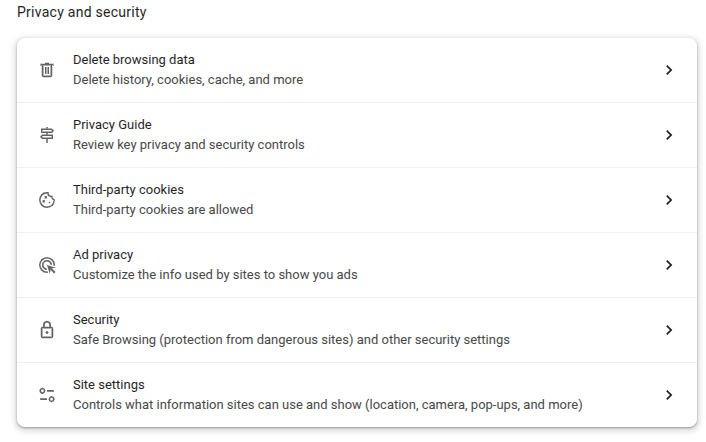Image resolution: width=706 pixels, height=442 pixels.
Task: Click the Safe Browsing description under Security
Action: (x=291, y=340)
